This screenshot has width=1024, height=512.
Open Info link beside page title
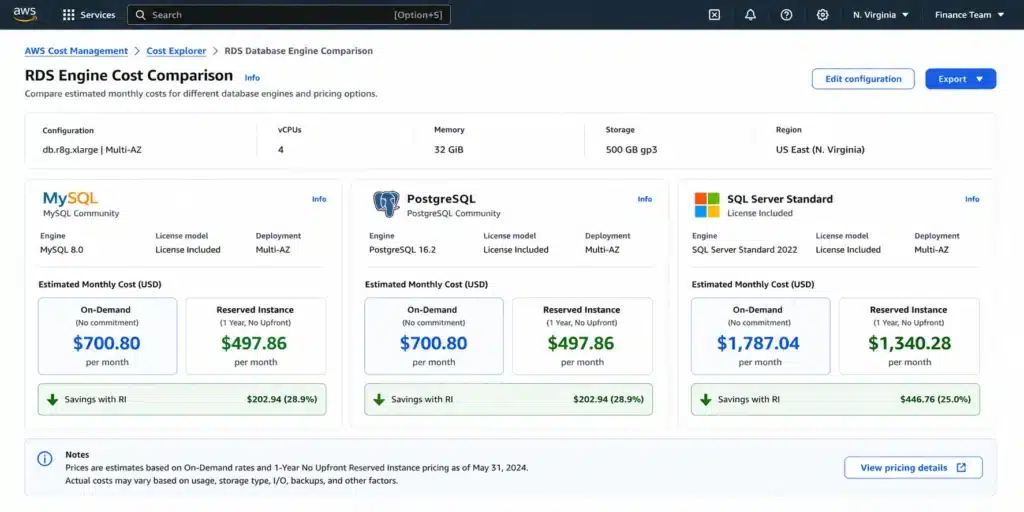[x=252, y=78]
